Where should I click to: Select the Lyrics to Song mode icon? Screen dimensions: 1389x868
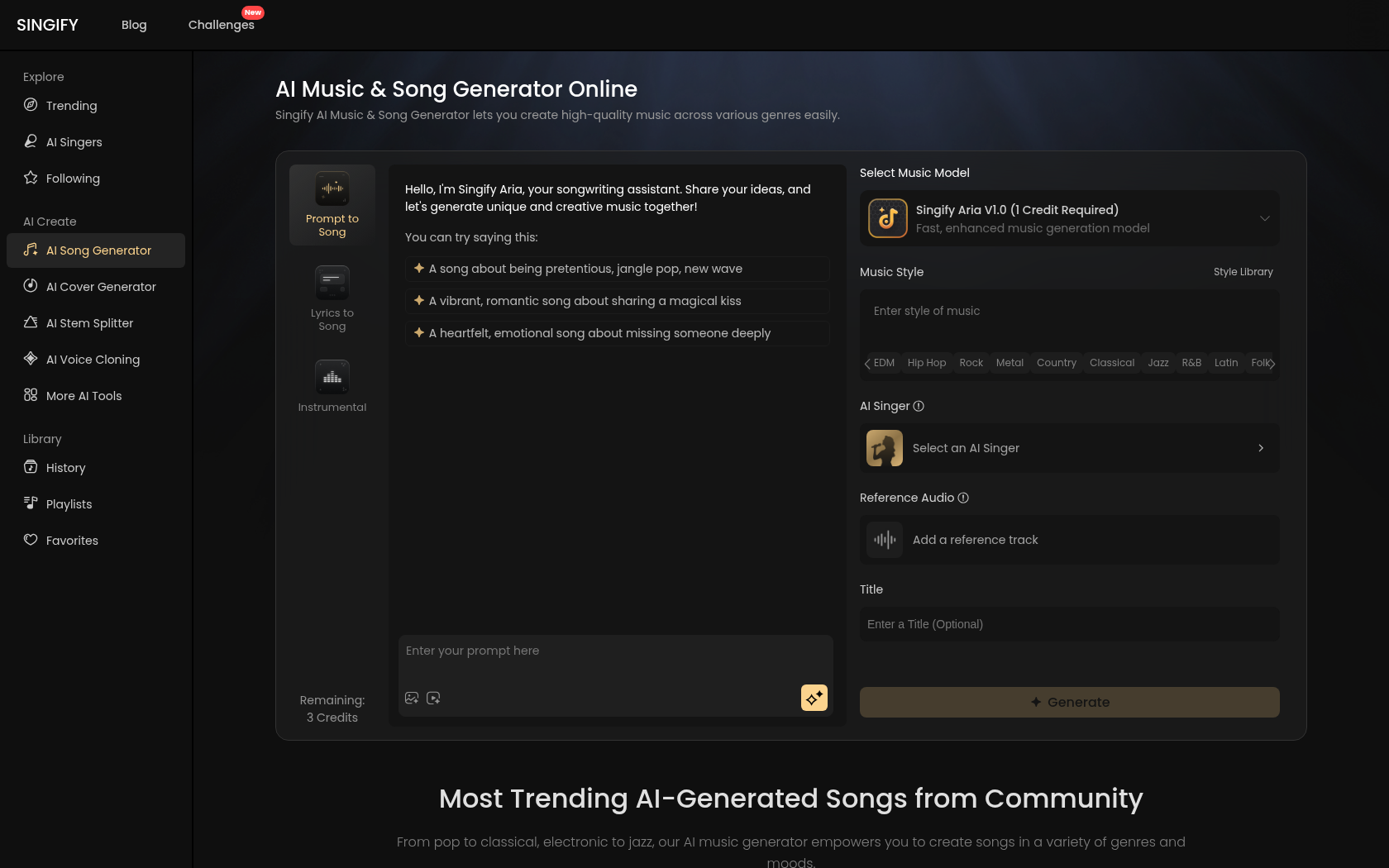pyautogui.click(x=332, y=283)
